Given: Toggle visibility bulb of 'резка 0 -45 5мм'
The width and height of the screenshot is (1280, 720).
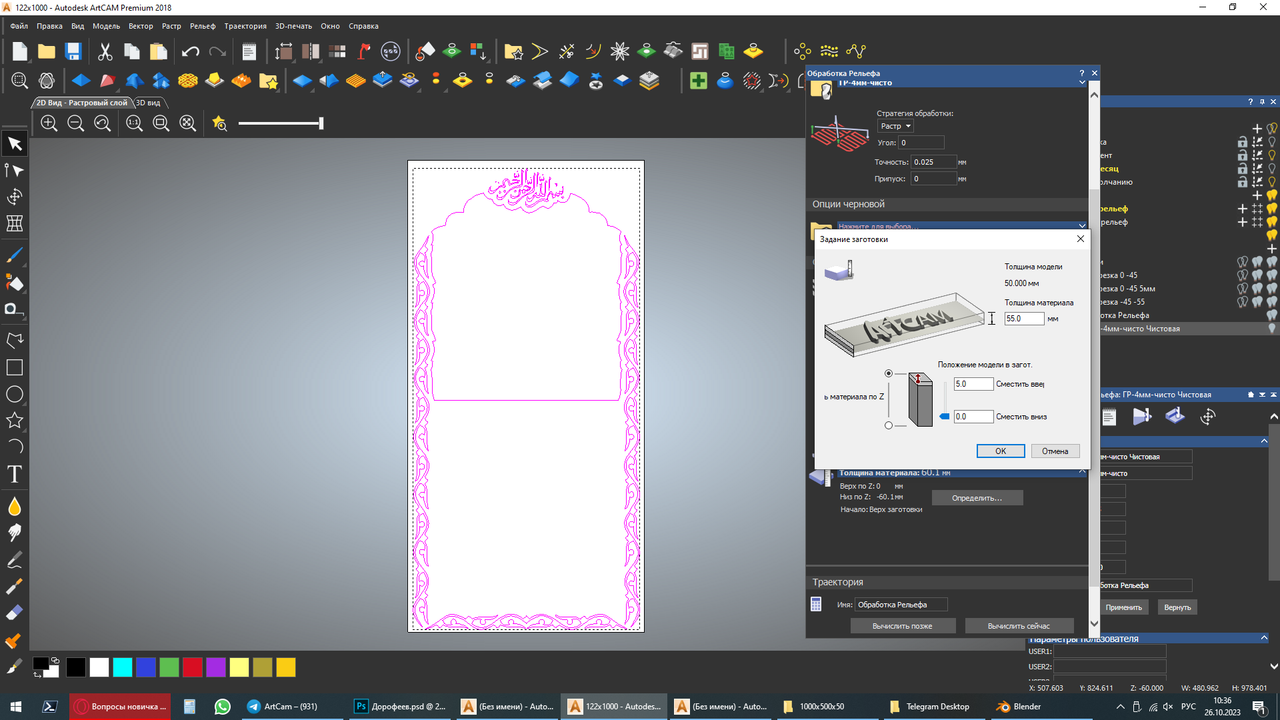Looking at the screenshot, I should [1273, 287].
